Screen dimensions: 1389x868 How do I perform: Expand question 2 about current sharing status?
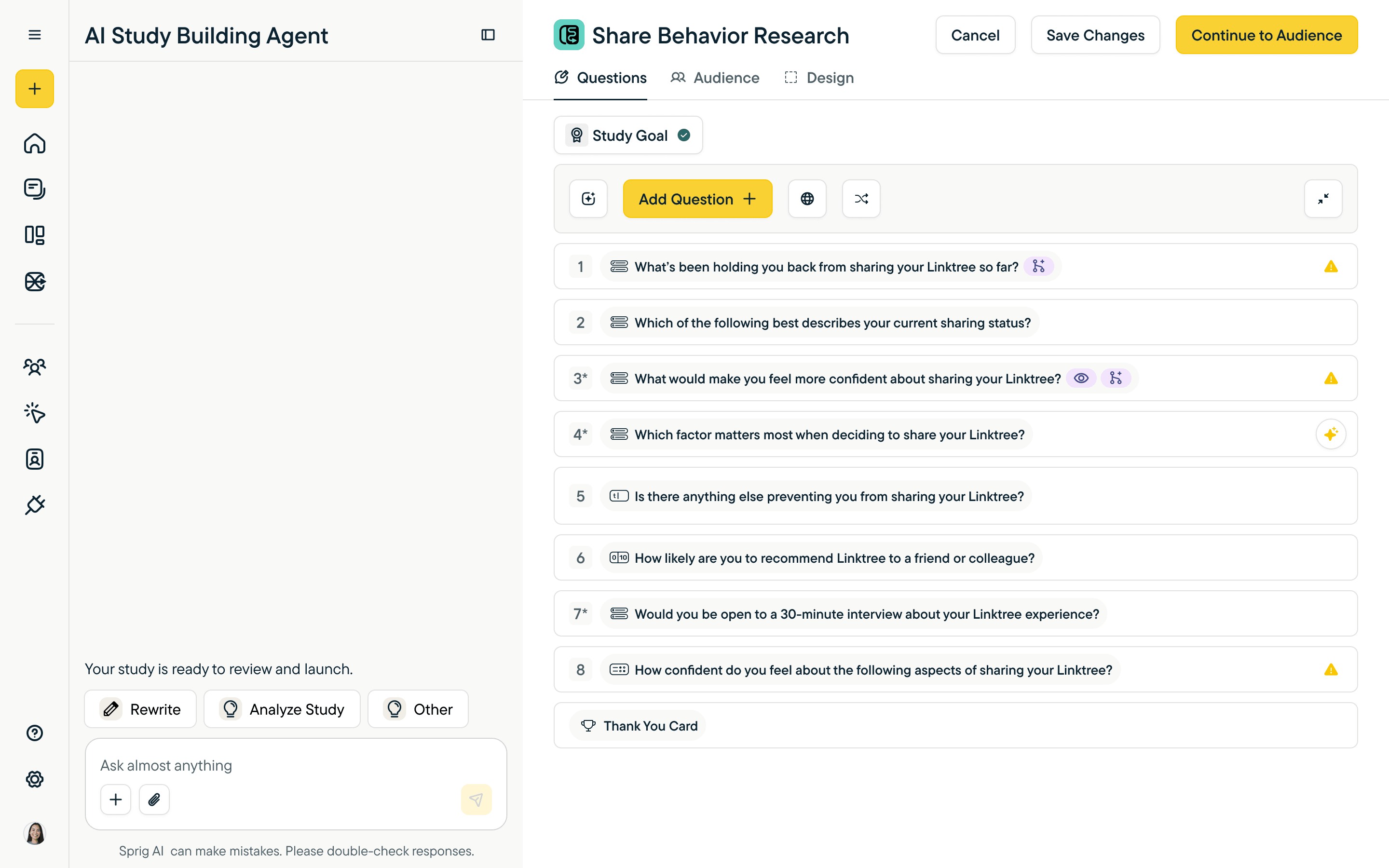coord(955,322)
